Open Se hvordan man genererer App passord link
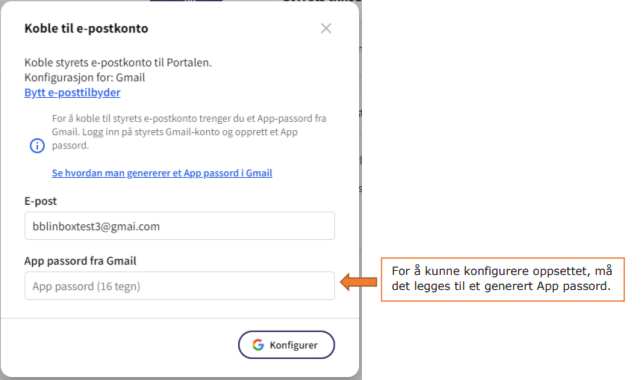 point(162,173)
